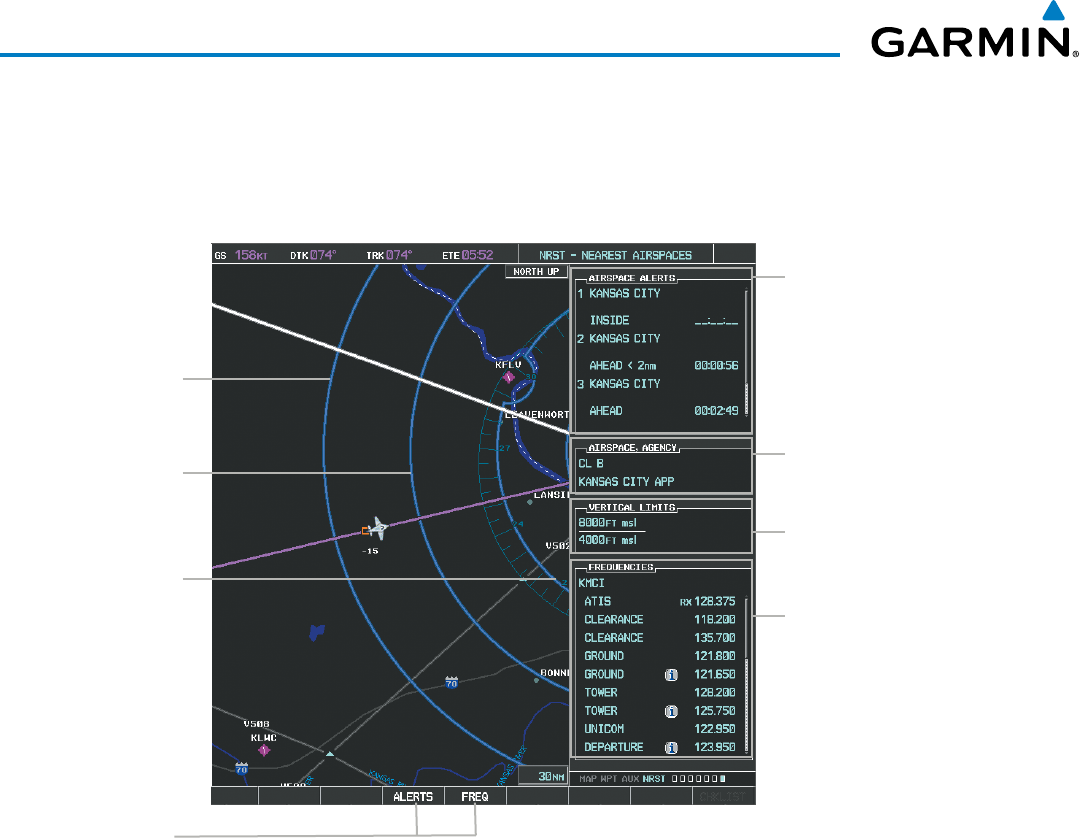Click the DTK 074° field
This screenshot has height=838, width=1080.
click(313, 255)
